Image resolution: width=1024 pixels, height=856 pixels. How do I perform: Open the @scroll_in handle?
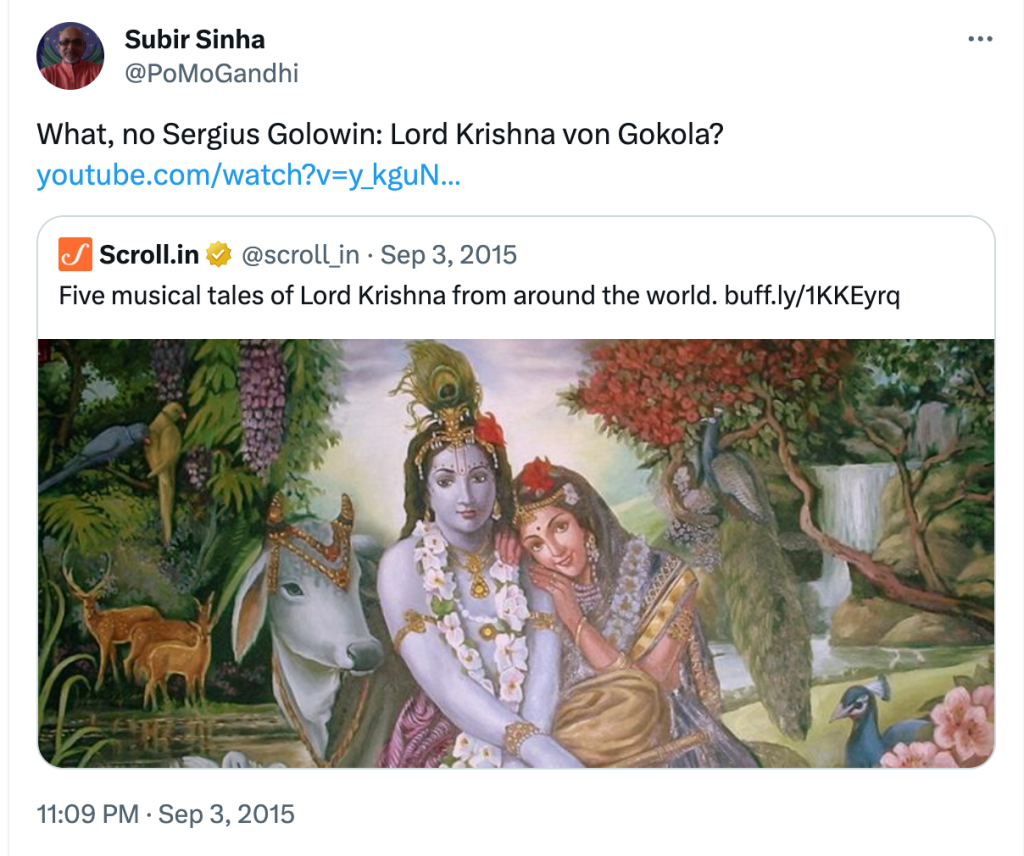coord(300,255)
